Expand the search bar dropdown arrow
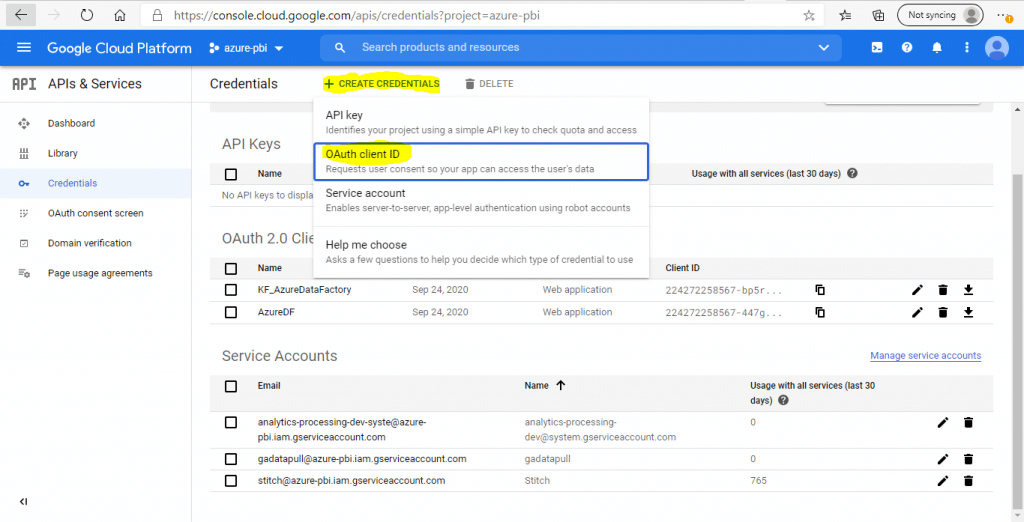 tap(823, 48)
